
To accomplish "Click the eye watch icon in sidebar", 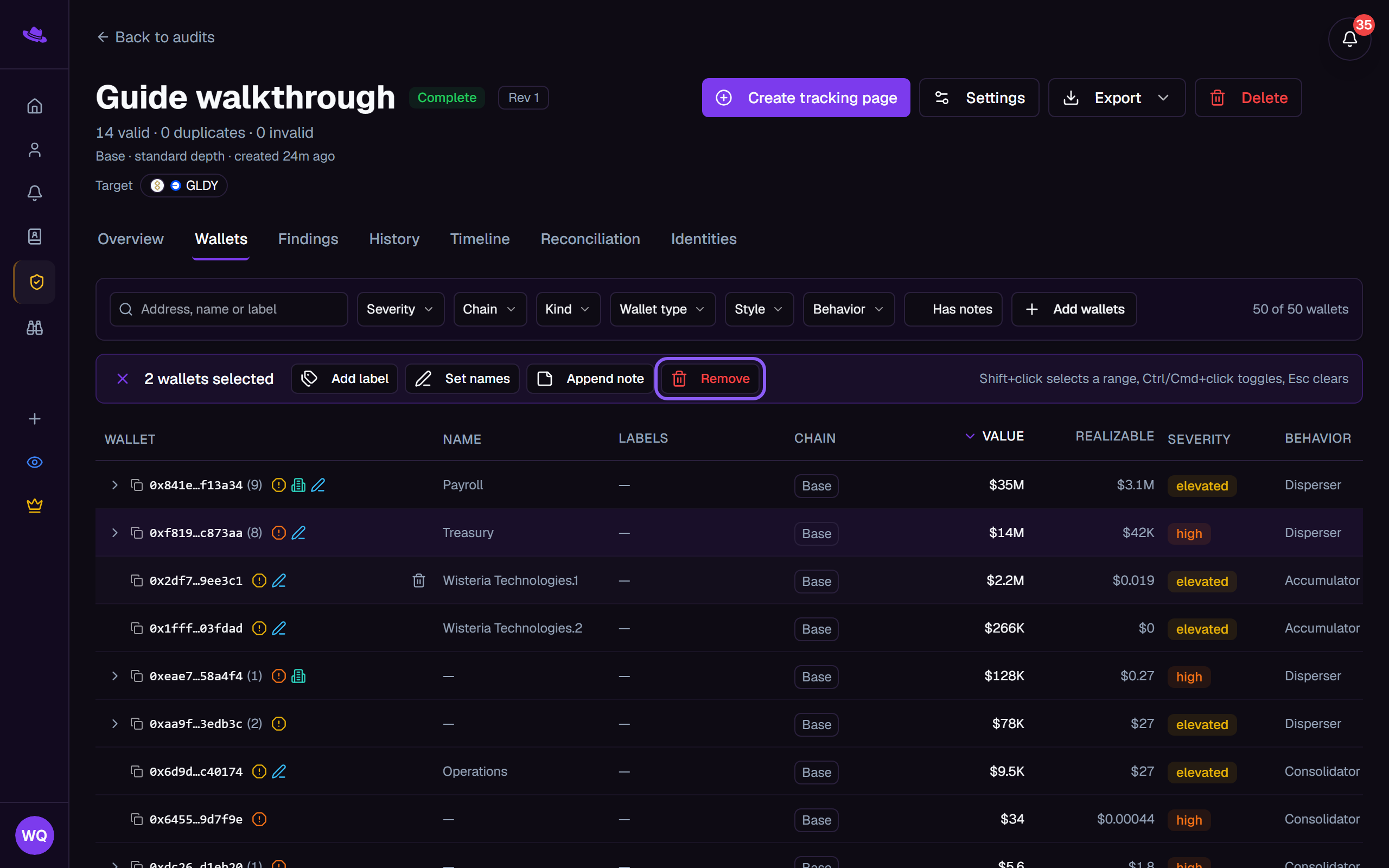I will point(34,462).
